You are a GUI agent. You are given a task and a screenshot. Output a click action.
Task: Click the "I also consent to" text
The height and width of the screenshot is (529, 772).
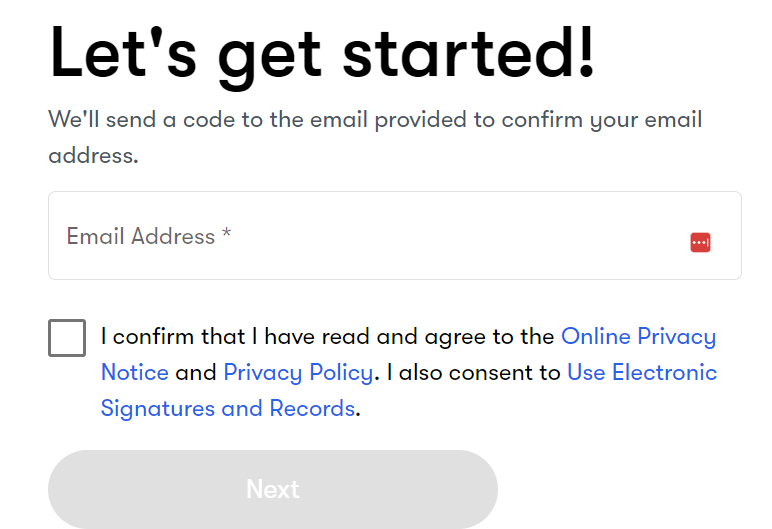pos(473,373)
